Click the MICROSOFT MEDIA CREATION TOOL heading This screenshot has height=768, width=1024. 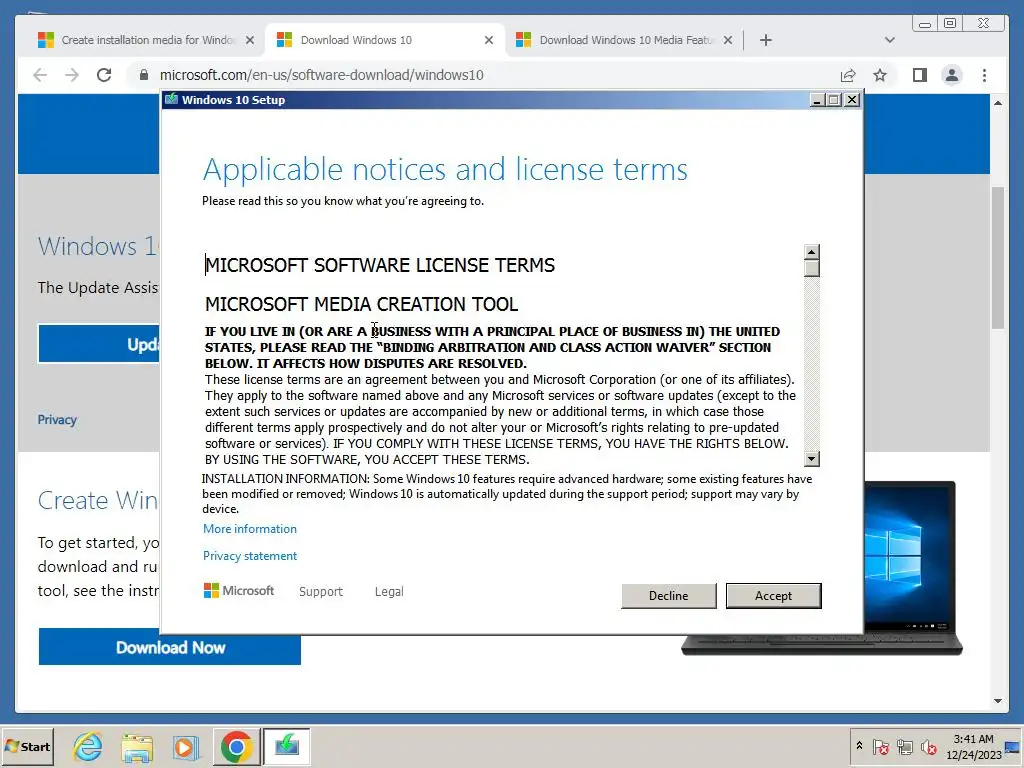pos(362,304)
